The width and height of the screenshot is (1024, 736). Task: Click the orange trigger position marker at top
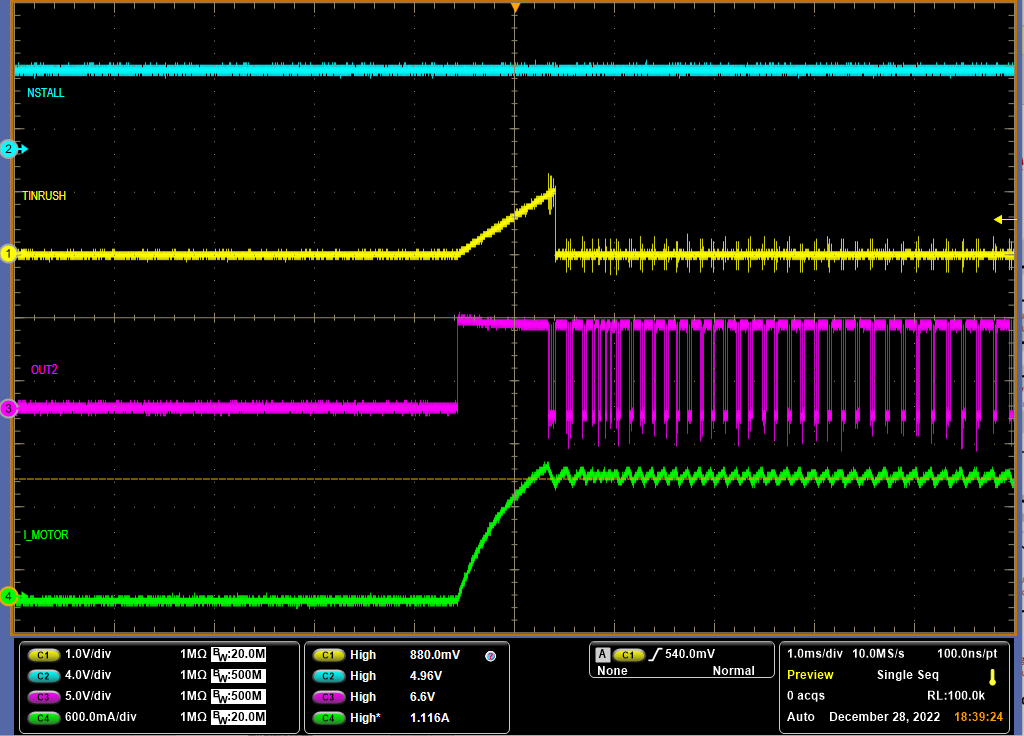click(514, 8)
